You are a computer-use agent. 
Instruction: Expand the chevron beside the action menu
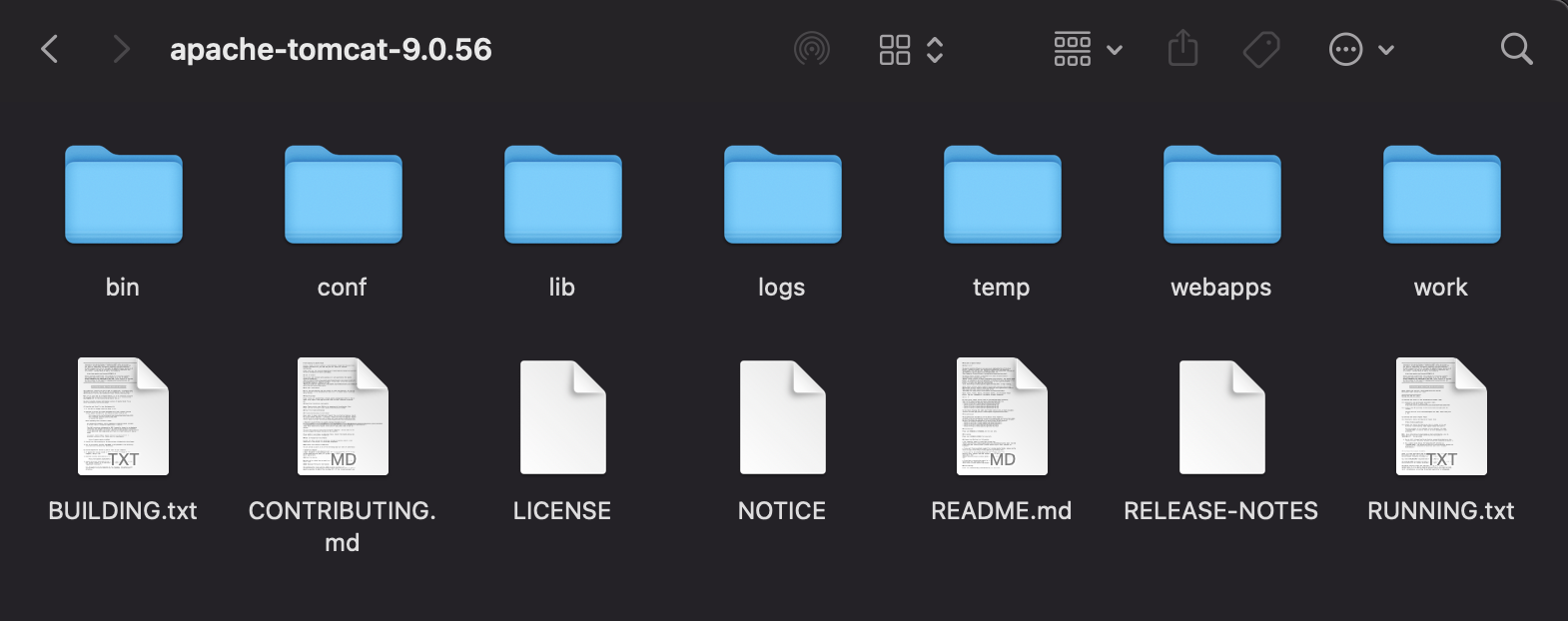tap(1386, 50)
